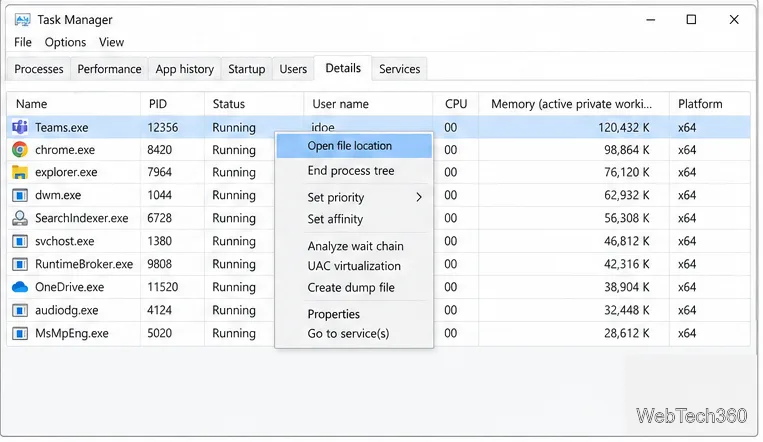Sort by the Platform column header
This screenshot has width=763, height=442.
coord(709,104)
